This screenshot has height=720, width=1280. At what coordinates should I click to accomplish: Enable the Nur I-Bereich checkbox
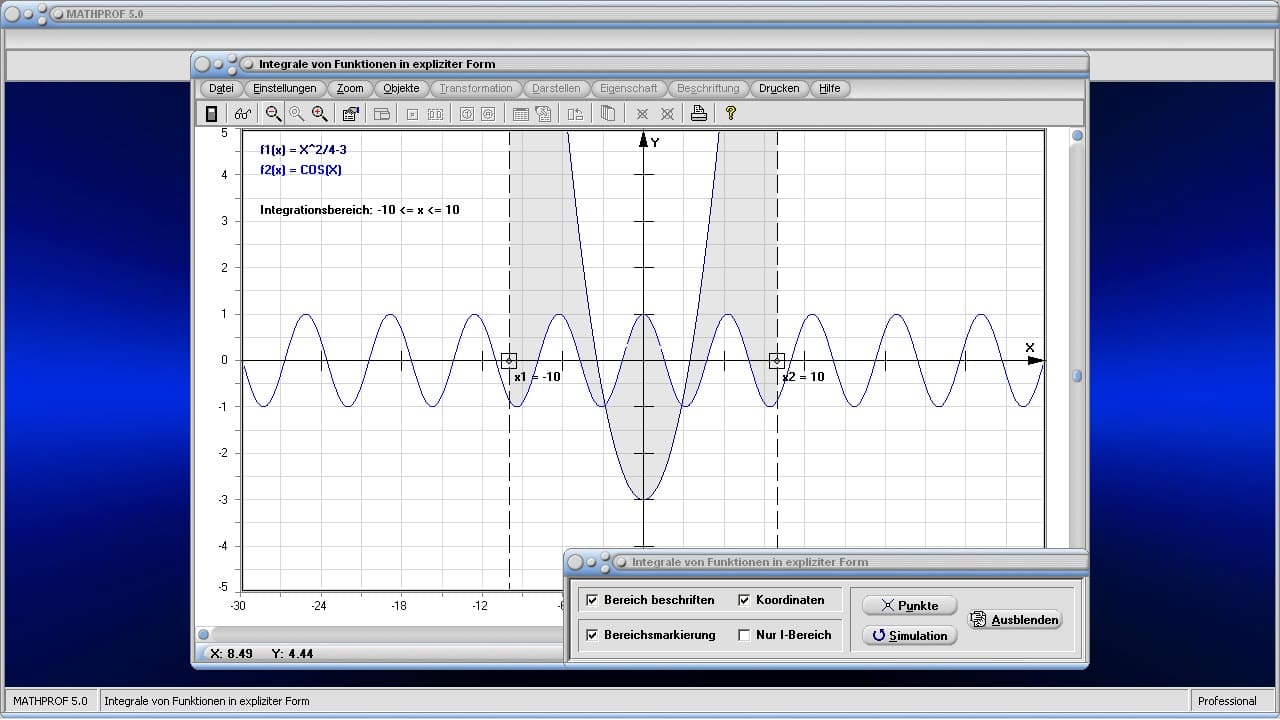pos(744,635)
